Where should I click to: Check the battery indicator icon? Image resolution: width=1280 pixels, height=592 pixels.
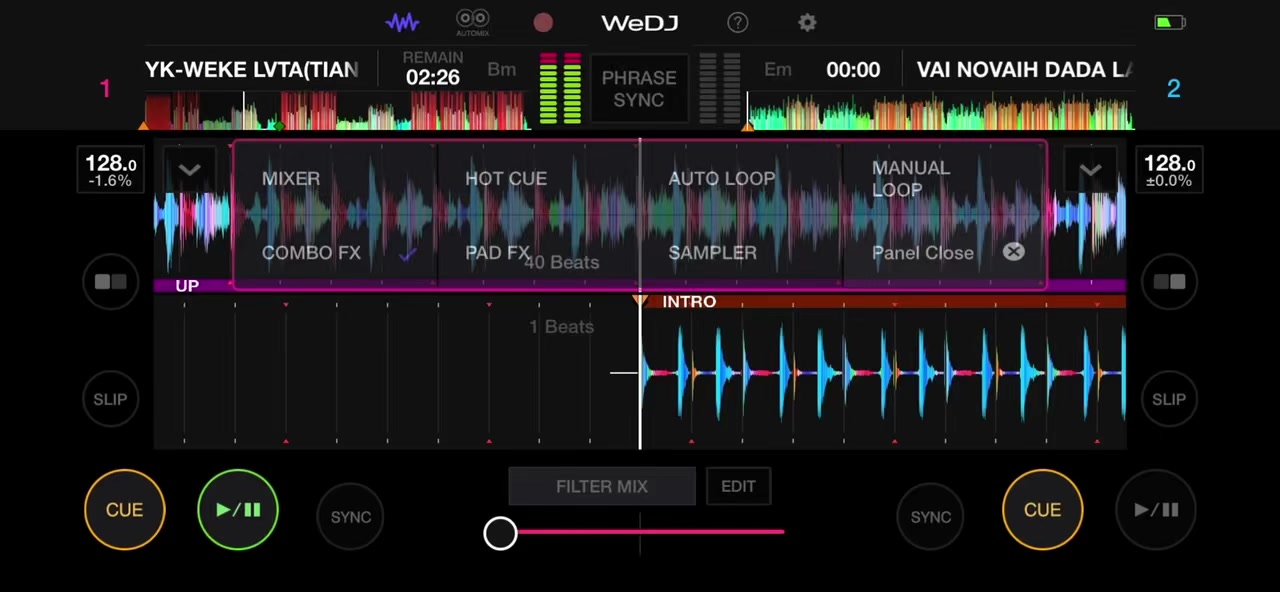(x=1169, y=22)
